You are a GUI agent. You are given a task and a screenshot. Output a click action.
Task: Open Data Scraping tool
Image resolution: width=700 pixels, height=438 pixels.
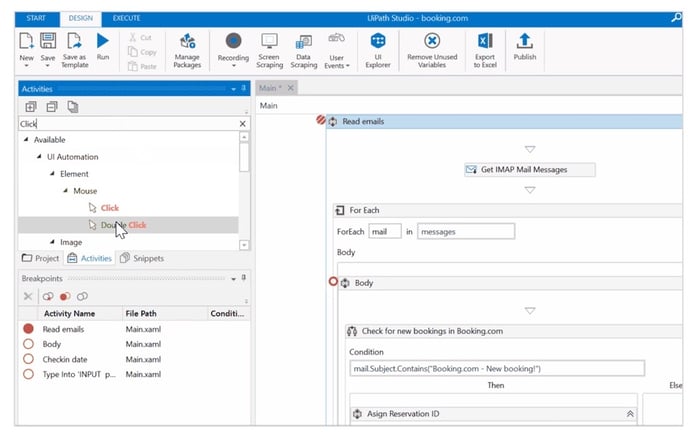(304, 50)
